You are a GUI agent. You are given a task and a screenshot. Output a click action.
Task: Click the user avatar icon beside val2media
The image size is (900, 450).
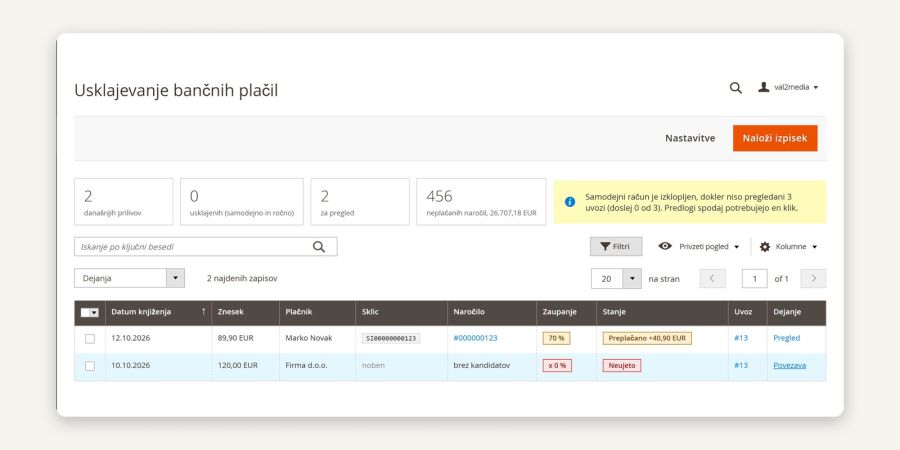(763, 87)
